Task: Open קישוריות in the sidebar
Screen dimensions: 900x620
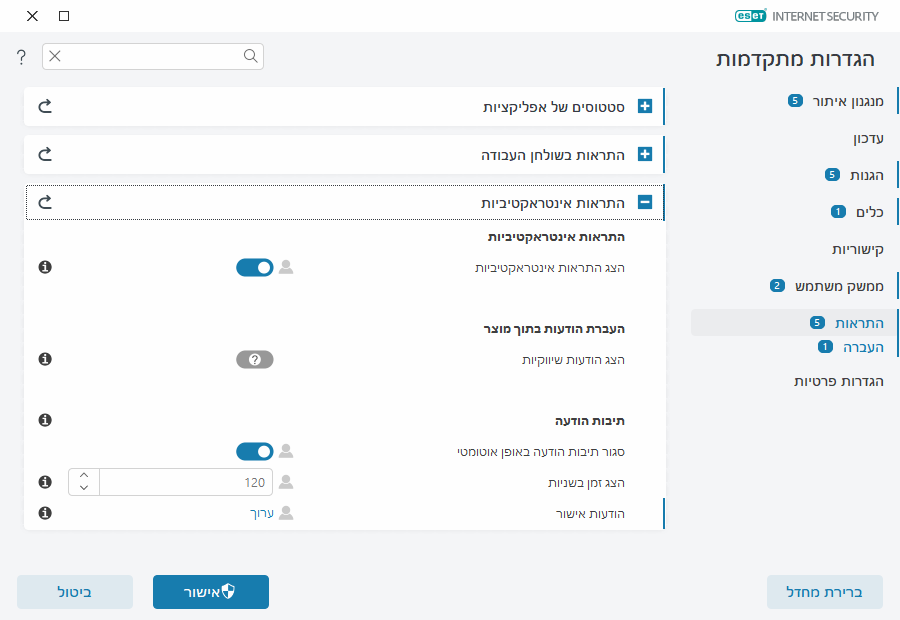Action: click(858, 249)
